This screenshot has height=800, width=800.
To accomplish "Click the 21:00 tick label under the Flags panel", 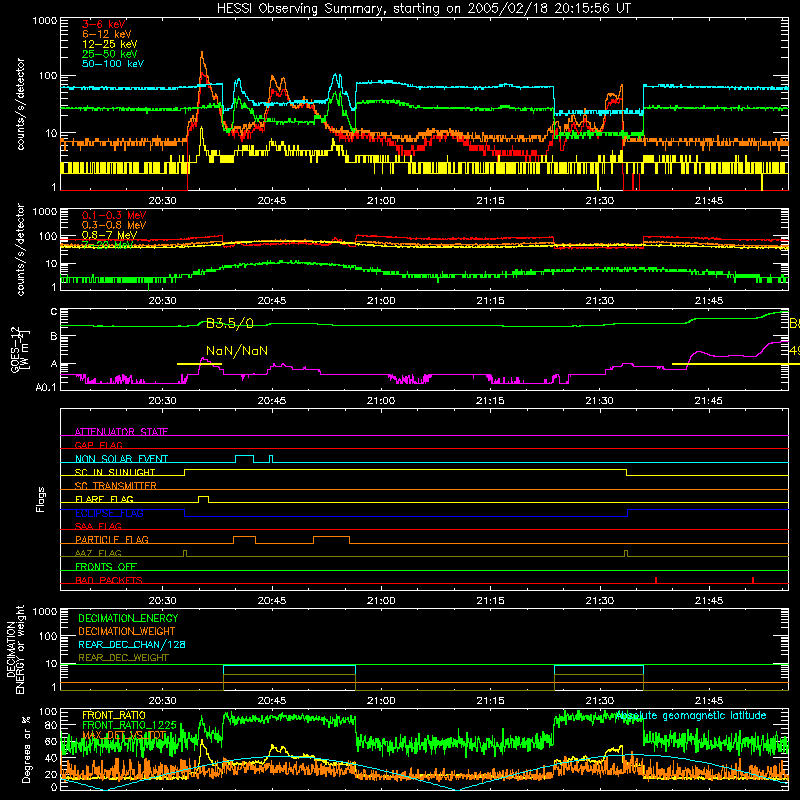I will pyautogui.click(x=381, y=601).
